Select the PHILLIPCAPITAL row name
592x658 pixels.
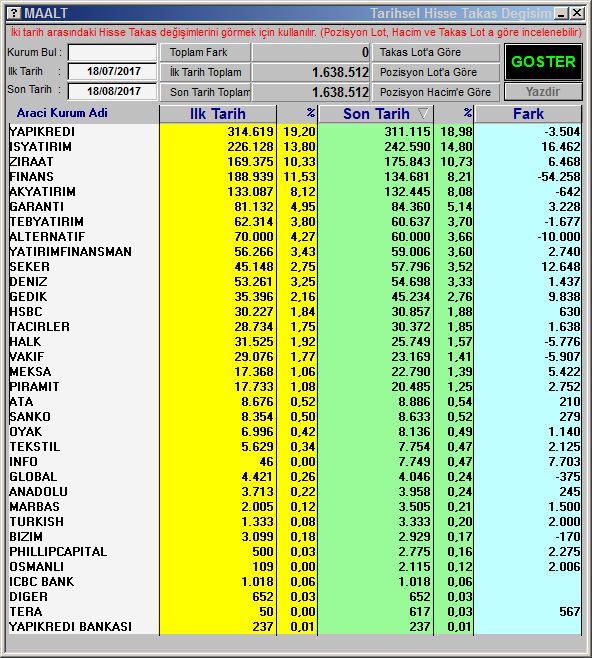58,552
